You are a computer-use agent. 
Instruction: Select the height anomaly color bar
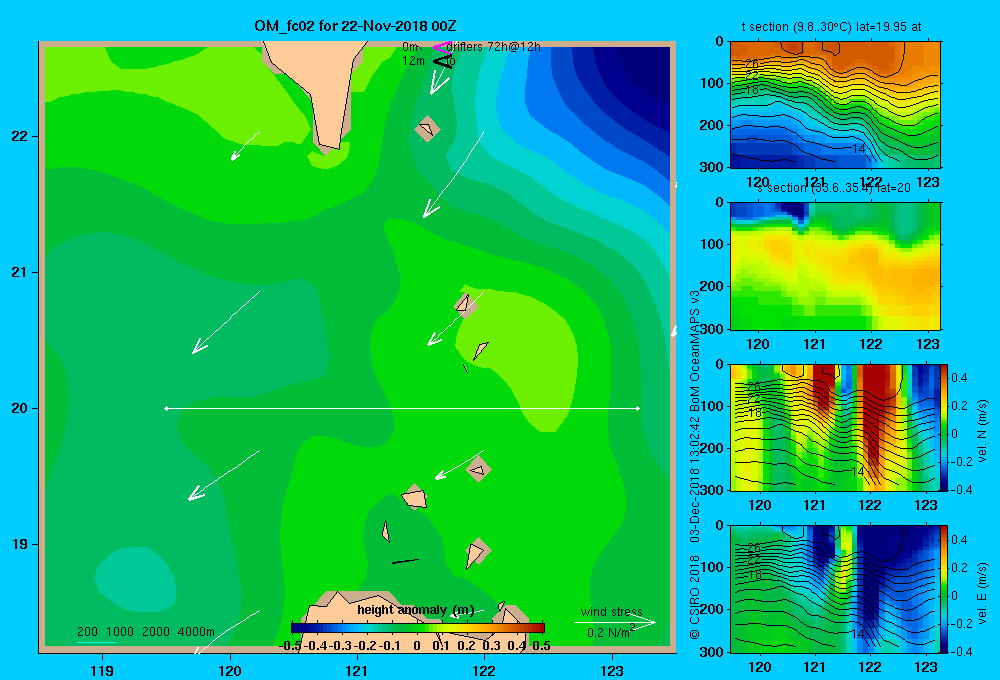(x=418, y=628)
